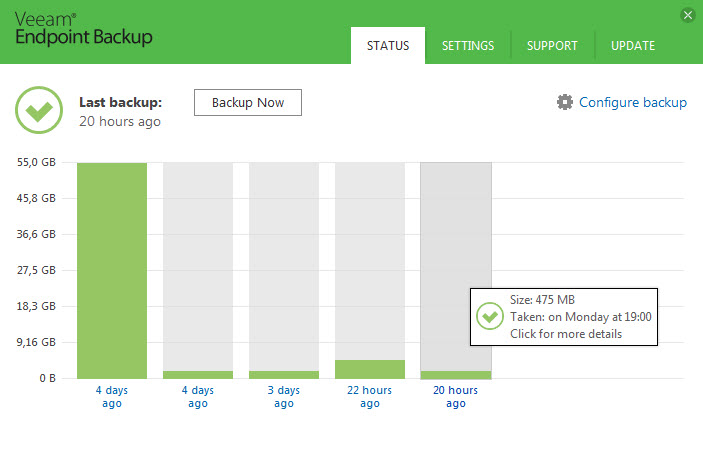Click the '27,5 GB' axis label
This screenshot has width=703, height=457.
pos(36,270)
